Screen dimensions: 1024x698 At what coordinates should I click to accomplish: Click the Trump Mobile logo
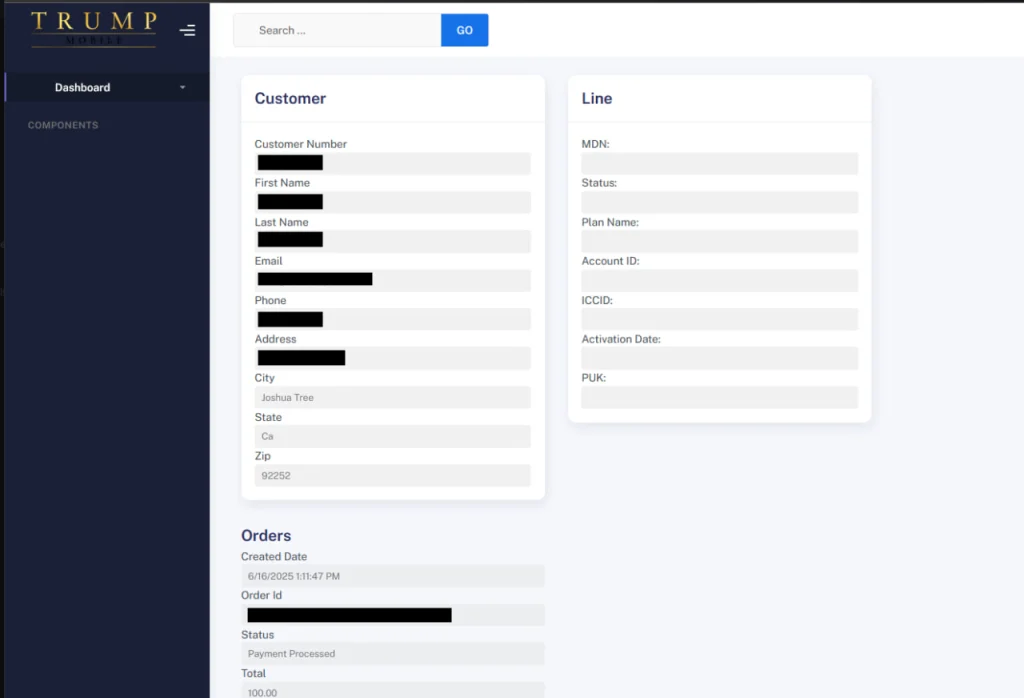point(94,29)
